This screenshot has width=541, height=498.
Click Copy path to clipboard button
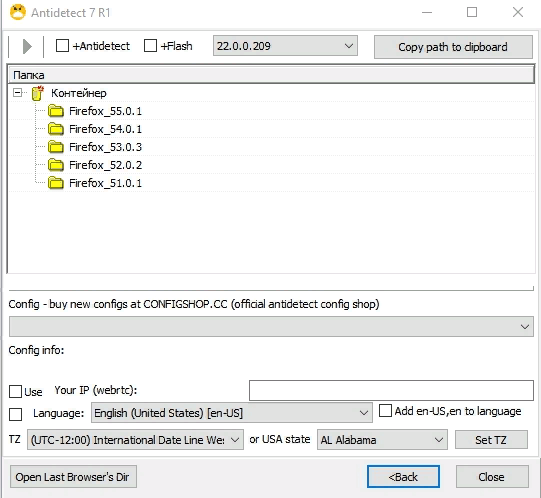453,47
